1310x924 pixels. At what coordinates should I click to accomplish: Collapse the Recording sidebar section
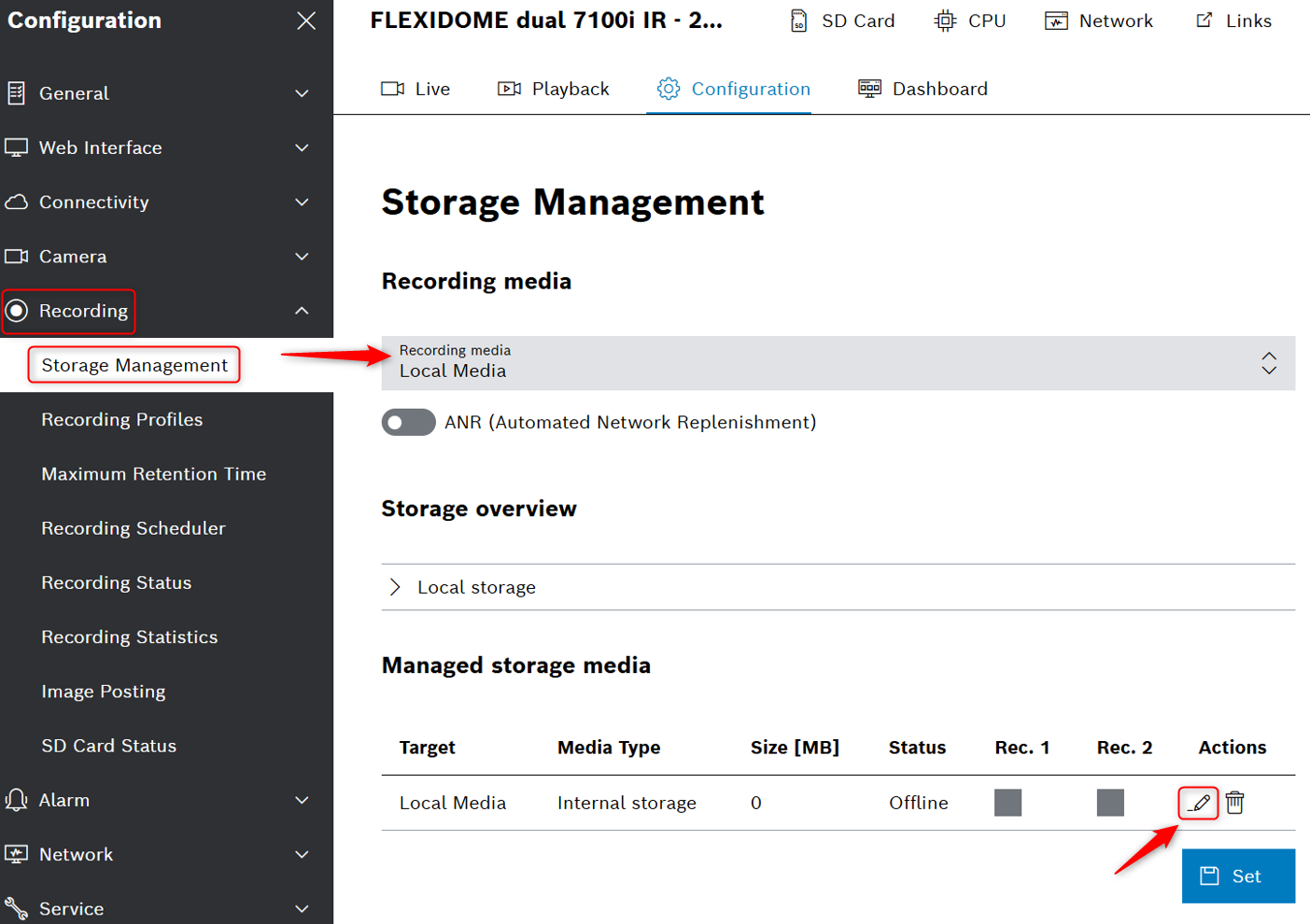coord(302,311)
